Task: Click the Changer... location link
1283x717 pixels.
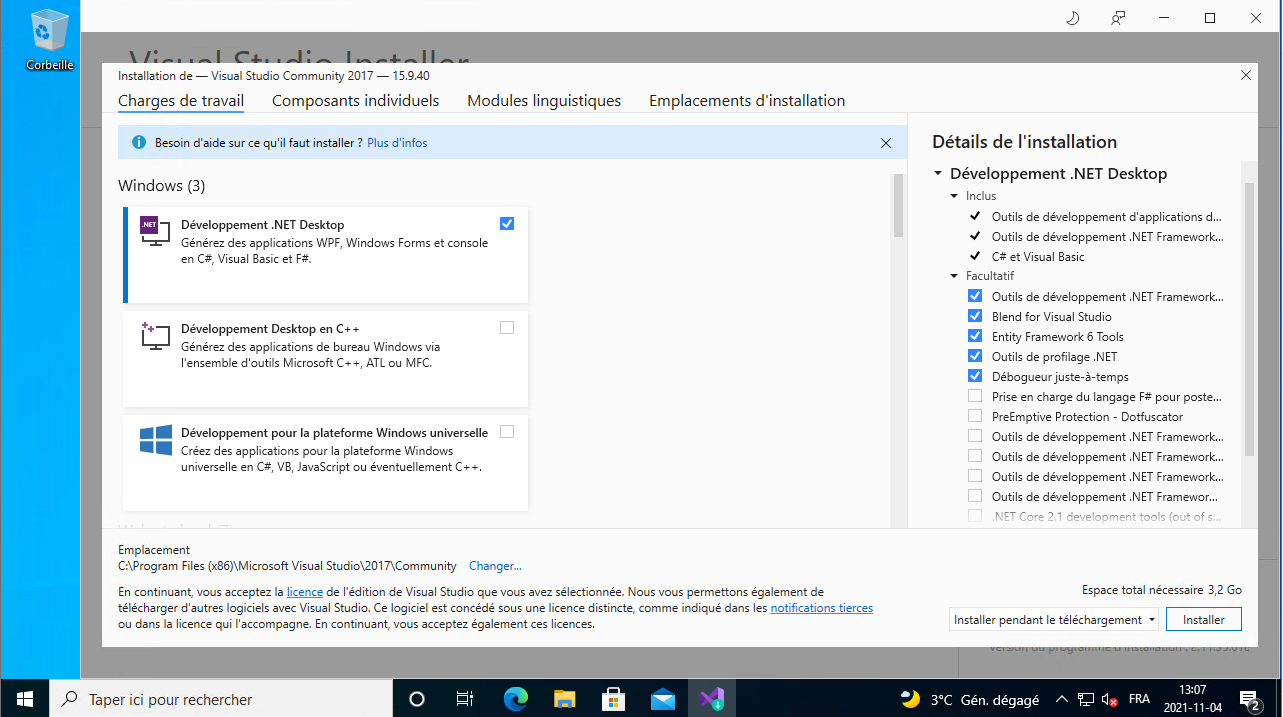Action: pyautogui.click(x=495, y=566)
